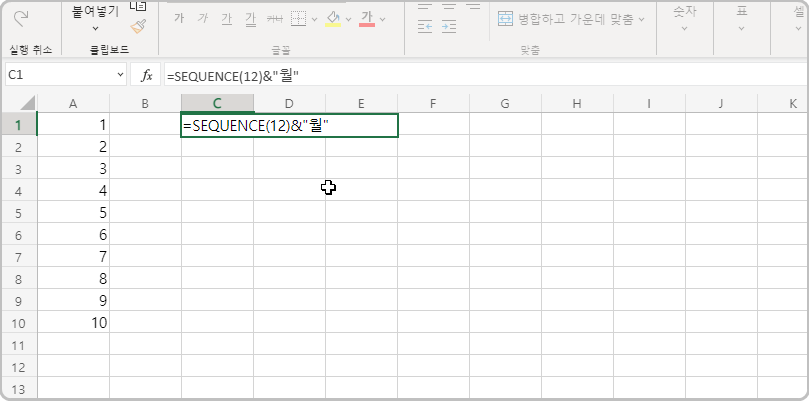
Task: Click cell A1 with value 1
Action: pos(73,125)
